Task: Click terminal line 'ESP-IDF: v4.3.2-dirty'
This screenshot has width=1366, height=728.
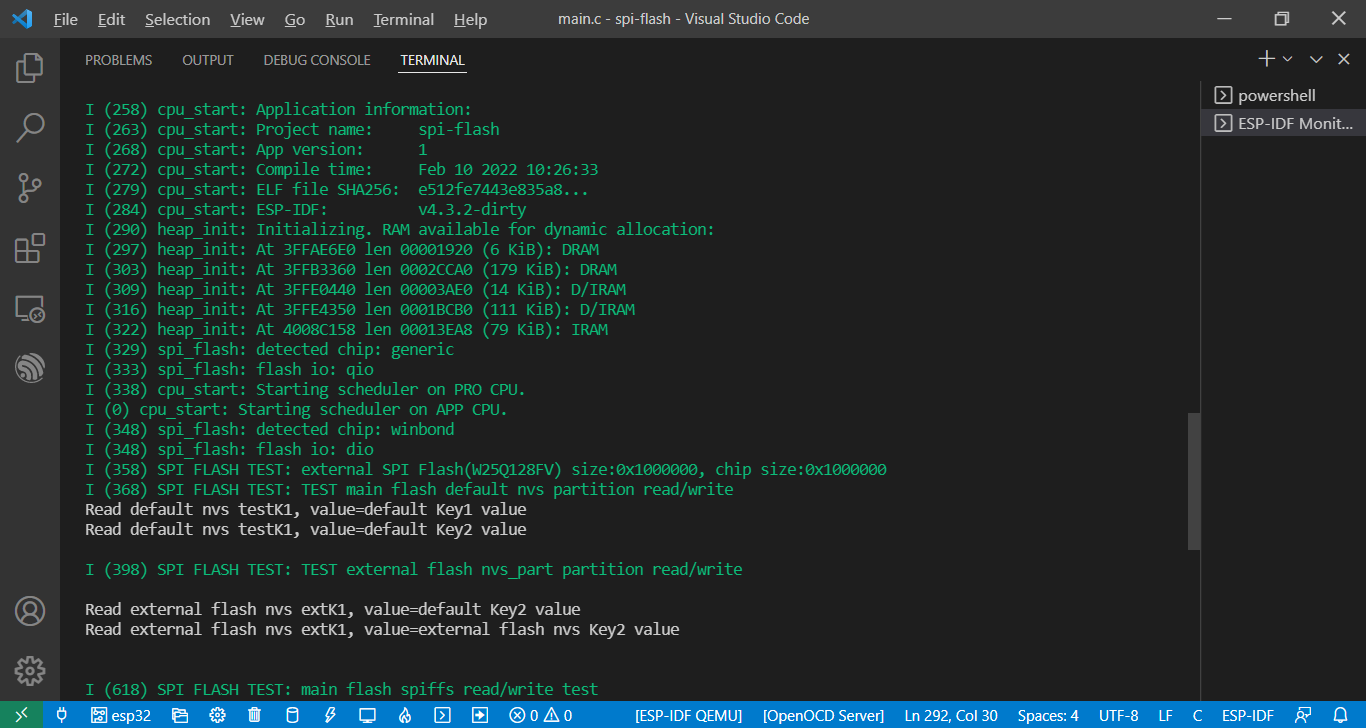Action: [306, 209]
